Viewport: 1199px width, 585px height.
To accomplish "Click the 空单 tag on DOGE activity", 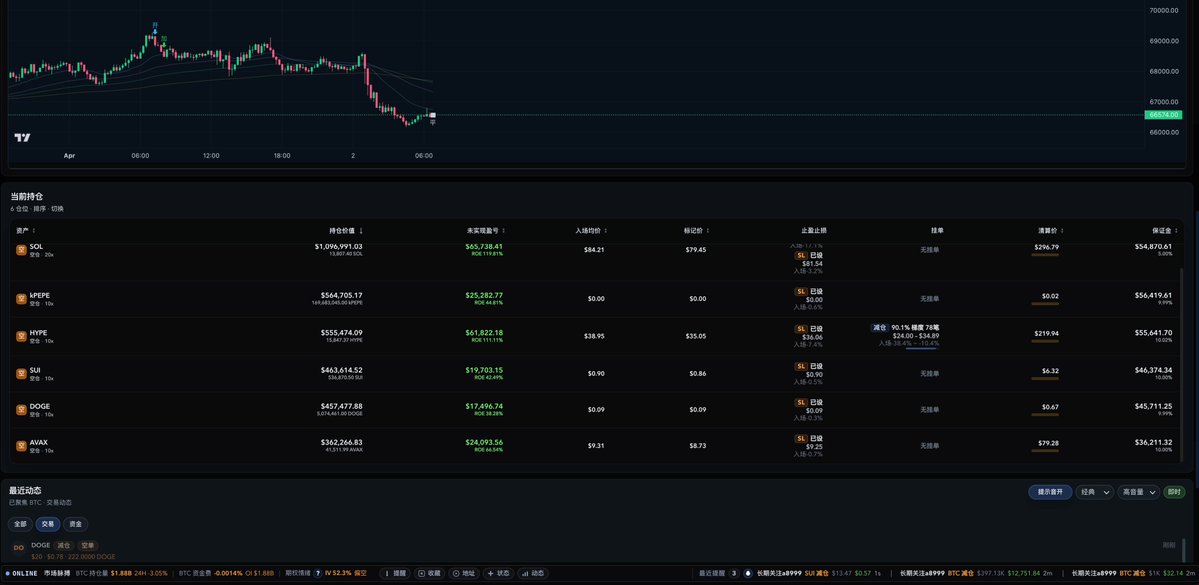I will point(87,545).
